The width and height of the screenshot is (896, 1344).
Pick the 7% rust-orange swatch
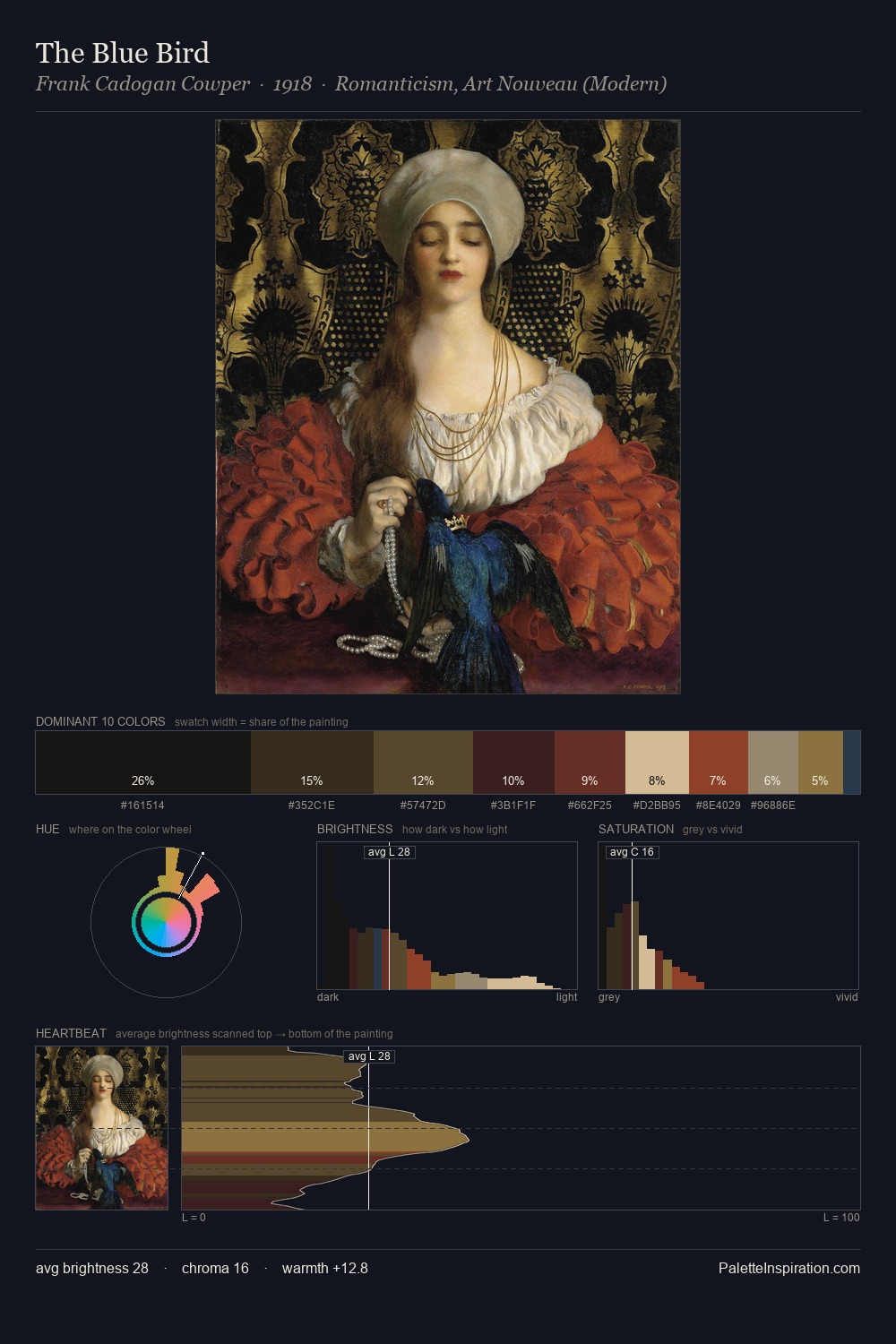[x=719, y=762]
